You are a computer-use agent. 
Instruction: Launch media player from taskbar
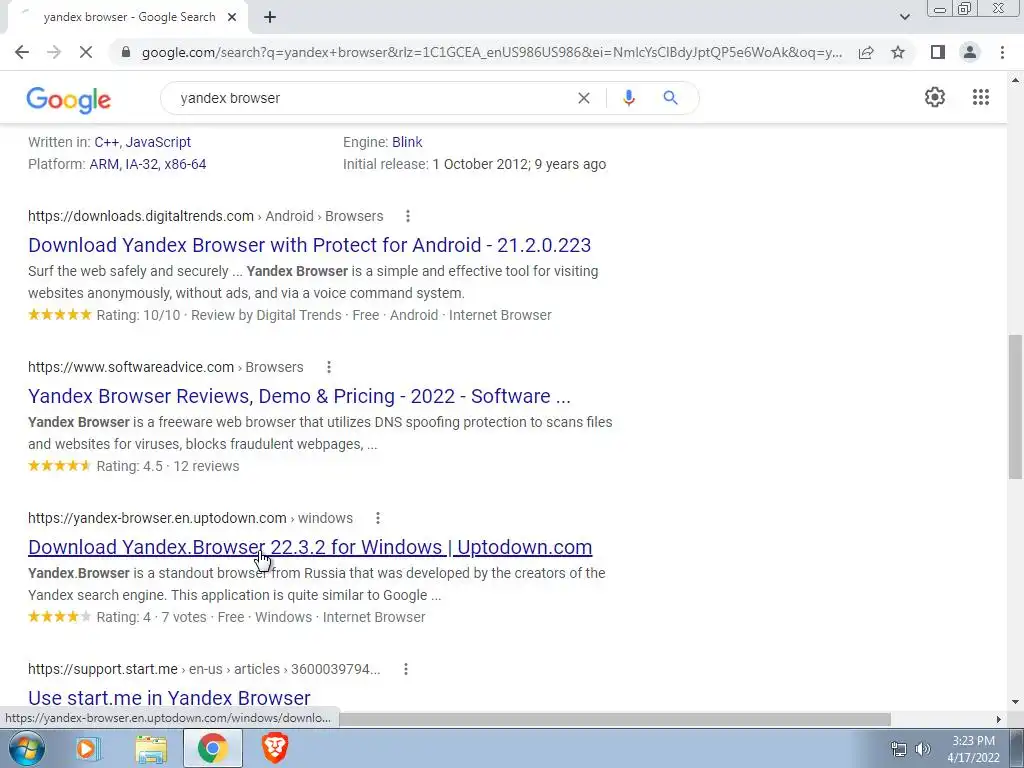[x=86, y=748]
